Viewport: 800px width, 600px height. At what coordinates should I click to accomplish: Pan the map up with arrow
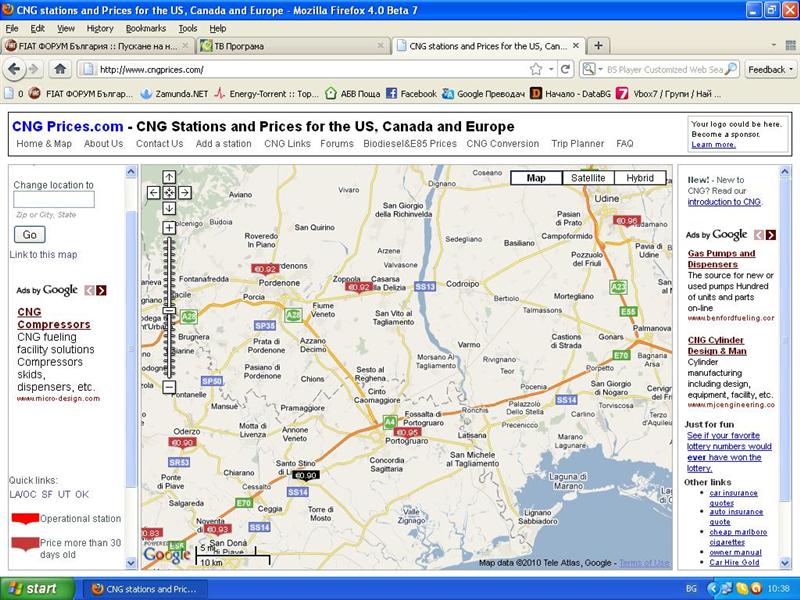click(x=169, y=177)
